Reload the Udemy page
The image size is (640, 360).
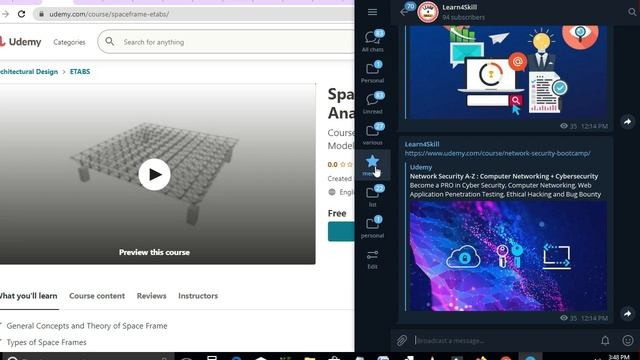pyautogui.click(x=21, y=14)
